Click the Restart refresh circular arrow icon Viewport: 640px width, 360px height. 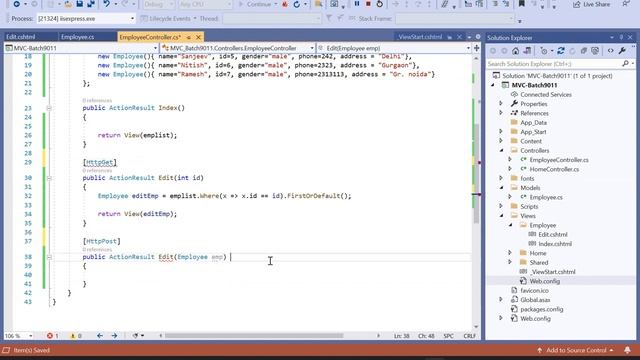pyautogui.click(x=296, y=4)
